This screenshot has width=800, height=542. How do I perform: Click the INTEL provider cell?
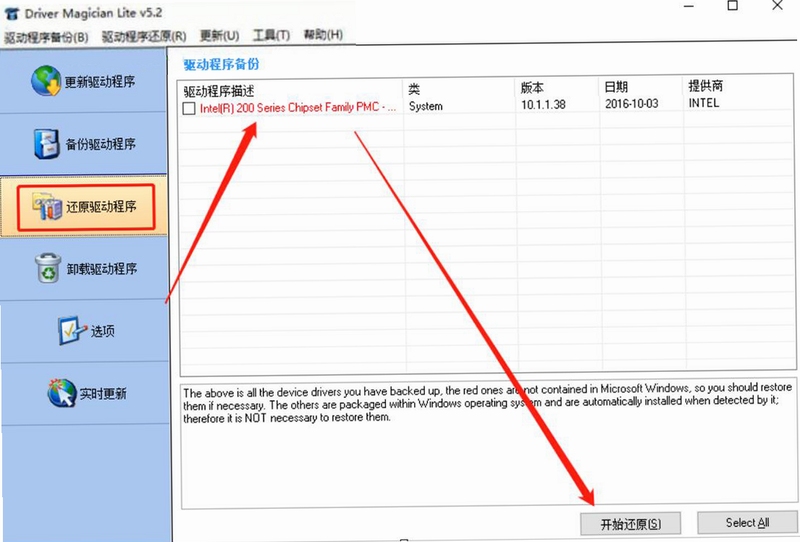coord(704,103)
